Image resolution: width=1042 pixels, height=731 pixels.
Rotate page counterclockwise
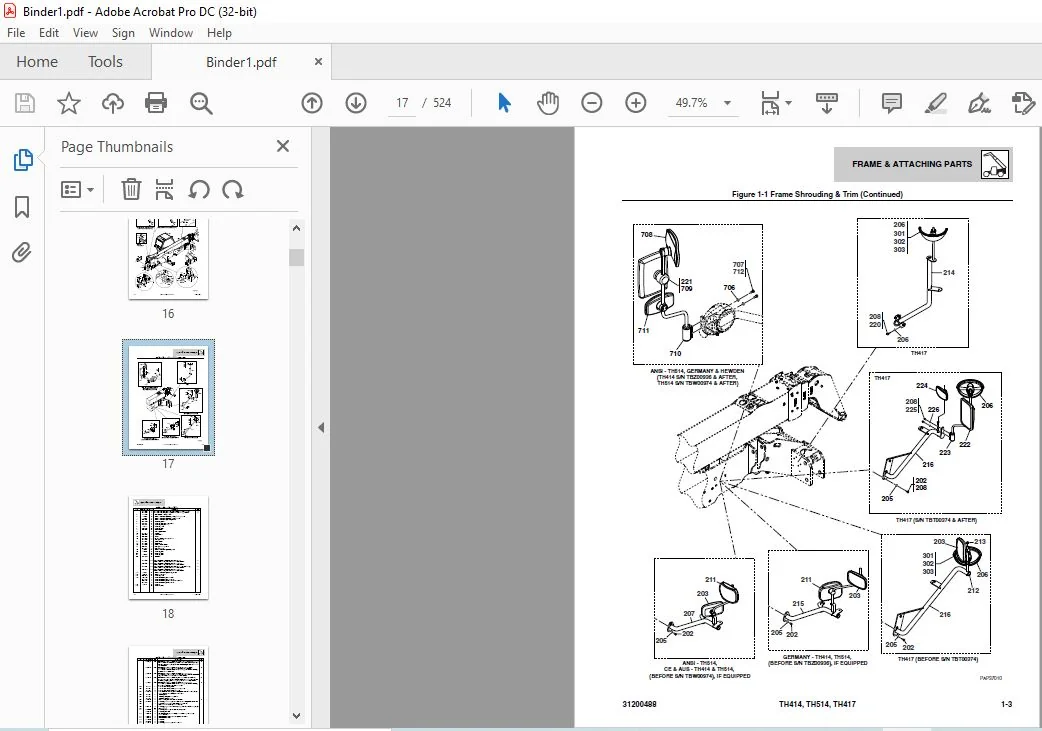[199, 190]
